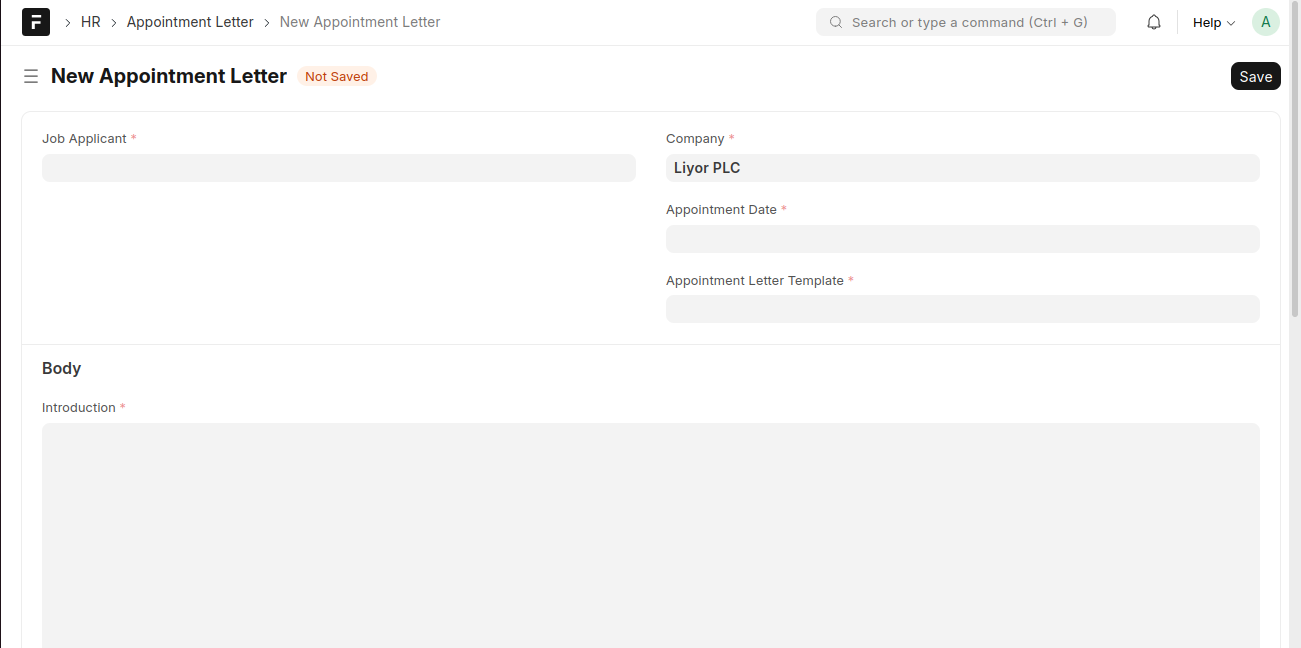Click the magnifier icon in the search bar
Screen dimensions: 1301x648
click(836, 22)
